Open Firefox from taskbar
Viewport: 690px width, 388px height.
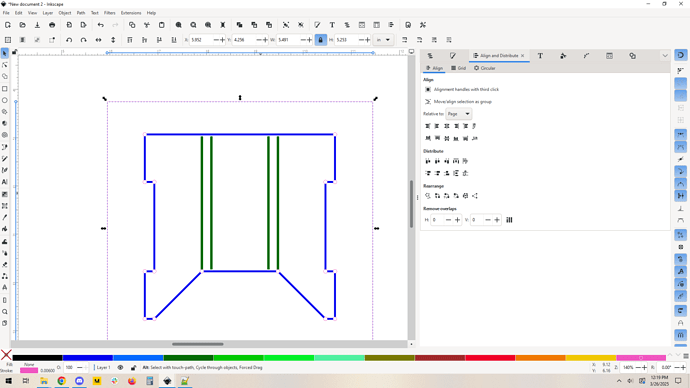click(x=132, y=381)
